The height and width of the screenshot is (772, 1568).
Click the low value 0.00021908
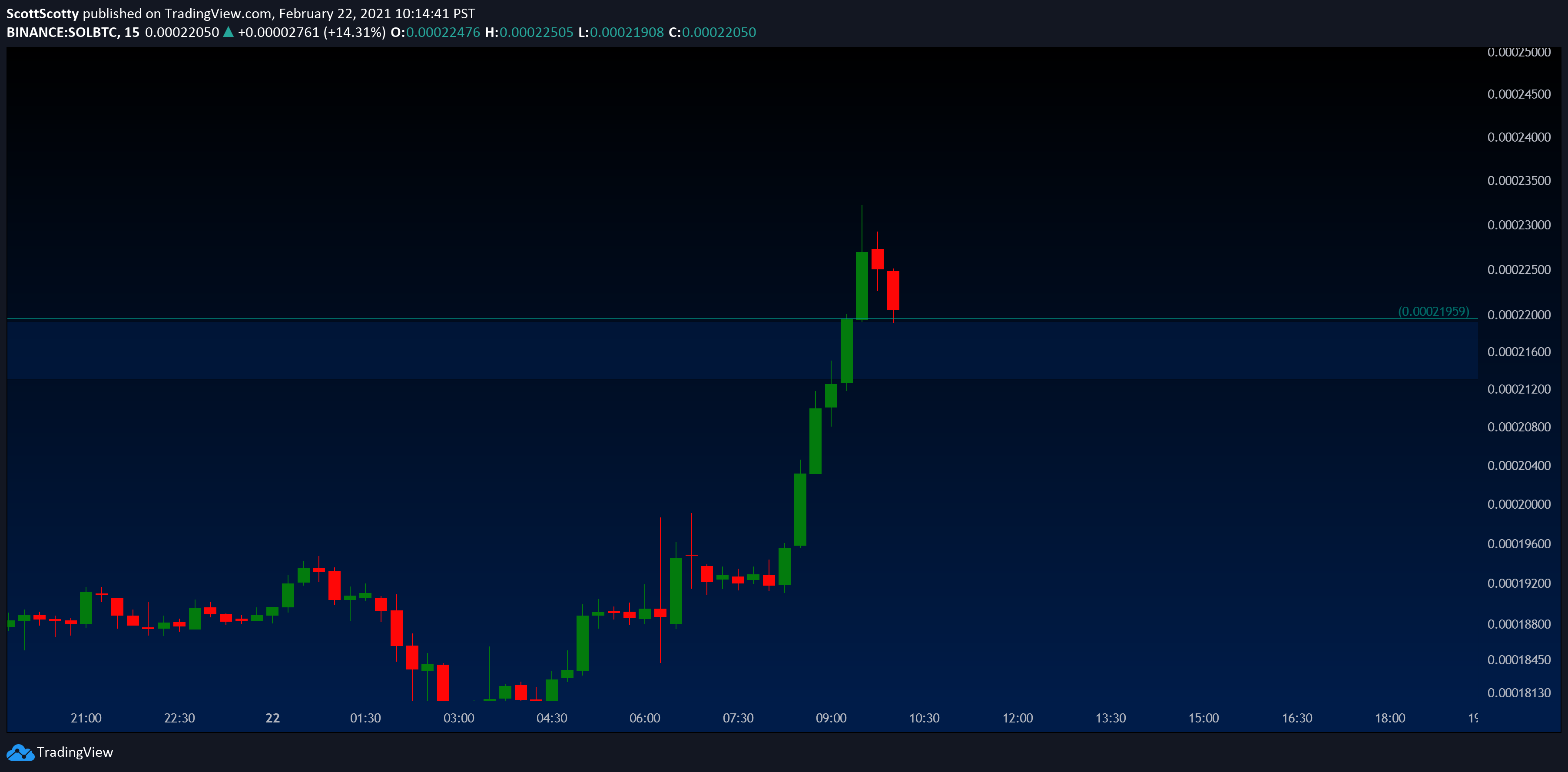coord(627,32)
